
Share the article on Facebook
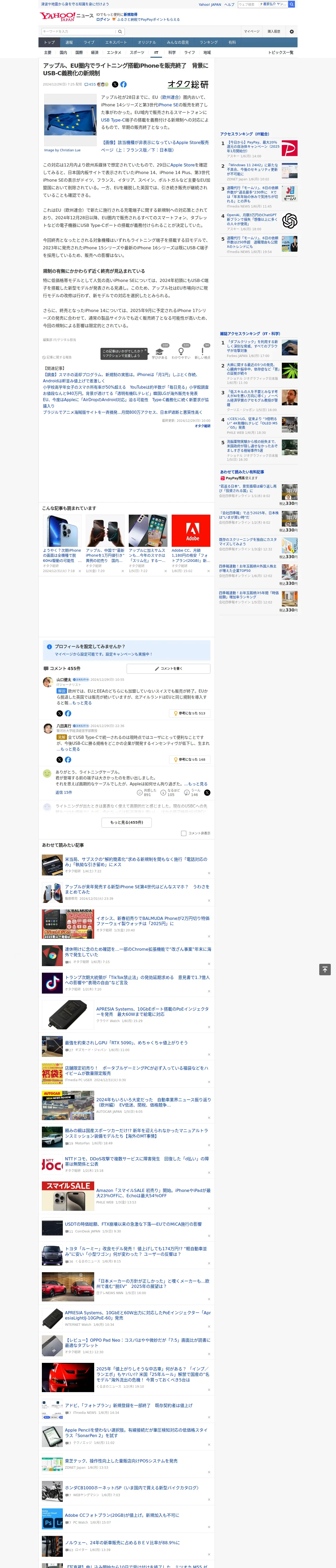124,85
